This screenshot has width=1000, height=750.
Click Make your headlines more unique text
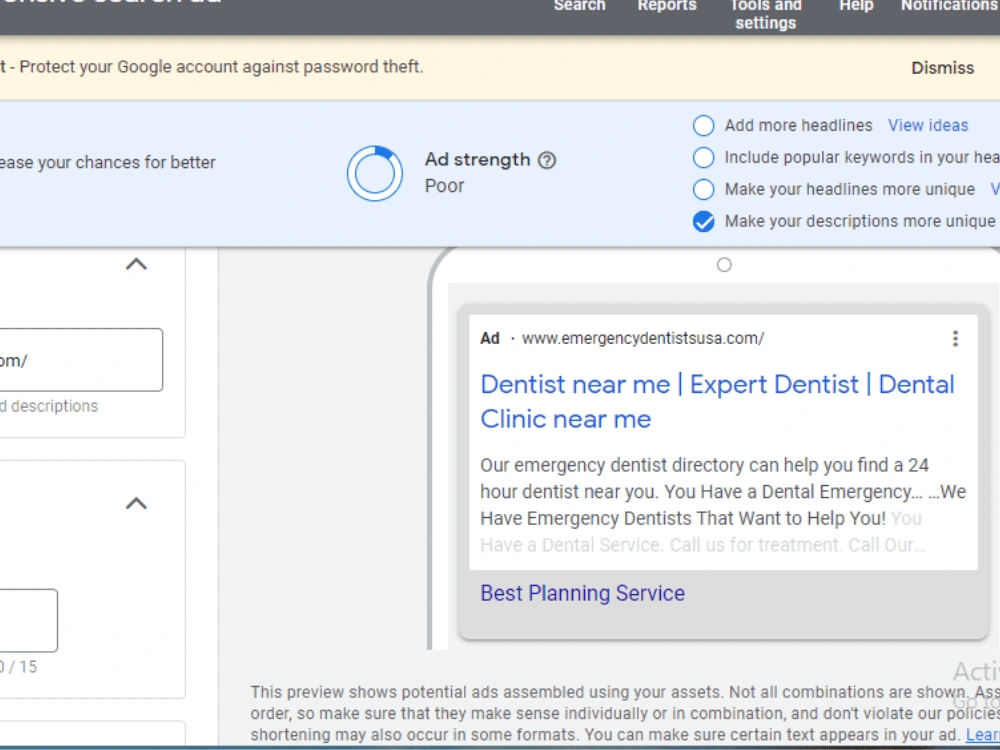coord(849,189)
